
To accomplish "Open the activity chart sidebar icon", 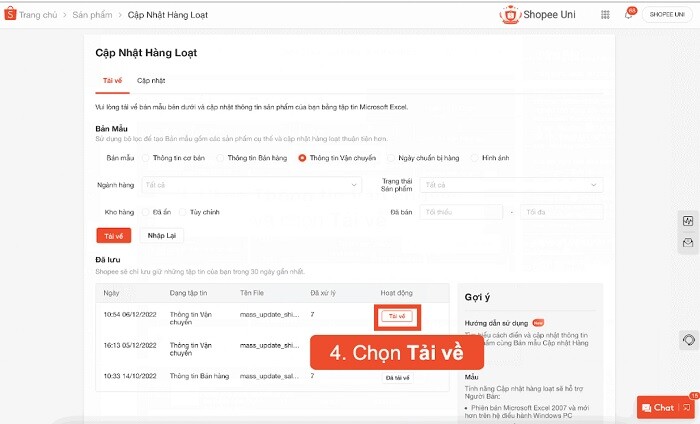I will (688, 220).
